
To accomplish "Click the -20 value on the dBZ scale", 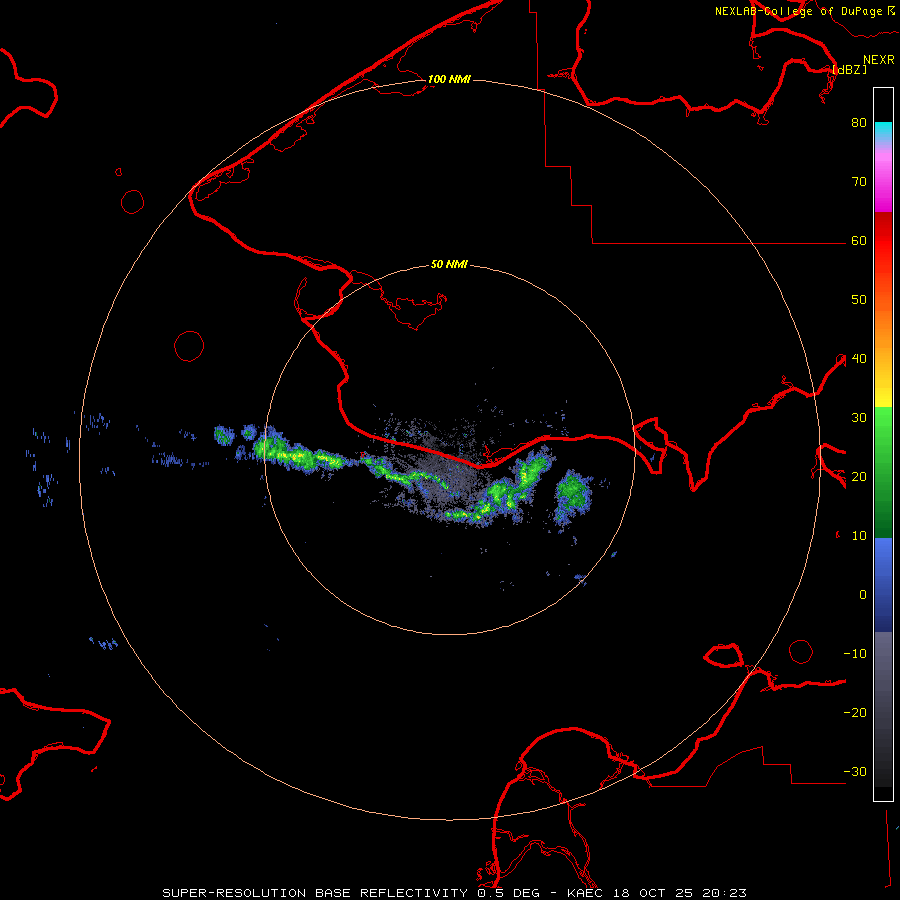I will pyautogui.click(x=855, y=713).
